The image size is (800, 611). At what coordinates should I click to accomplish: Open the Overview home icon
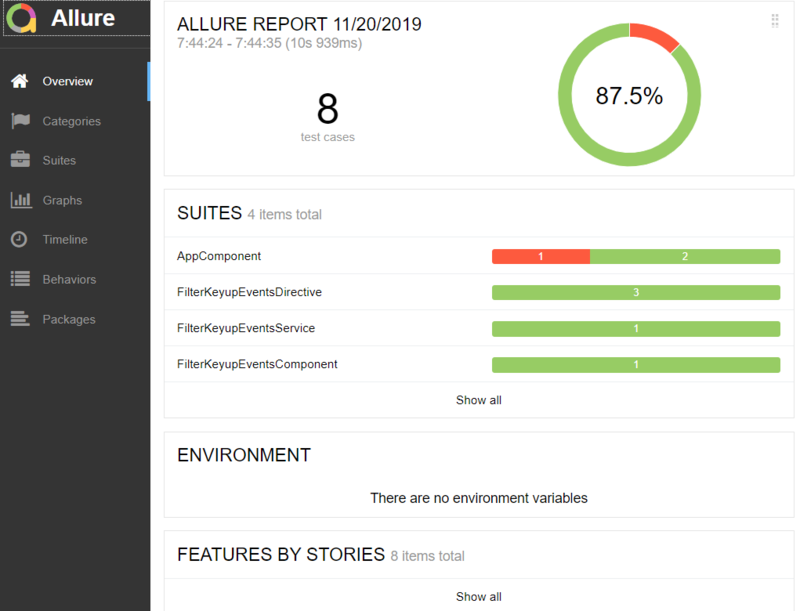(19, 81)
